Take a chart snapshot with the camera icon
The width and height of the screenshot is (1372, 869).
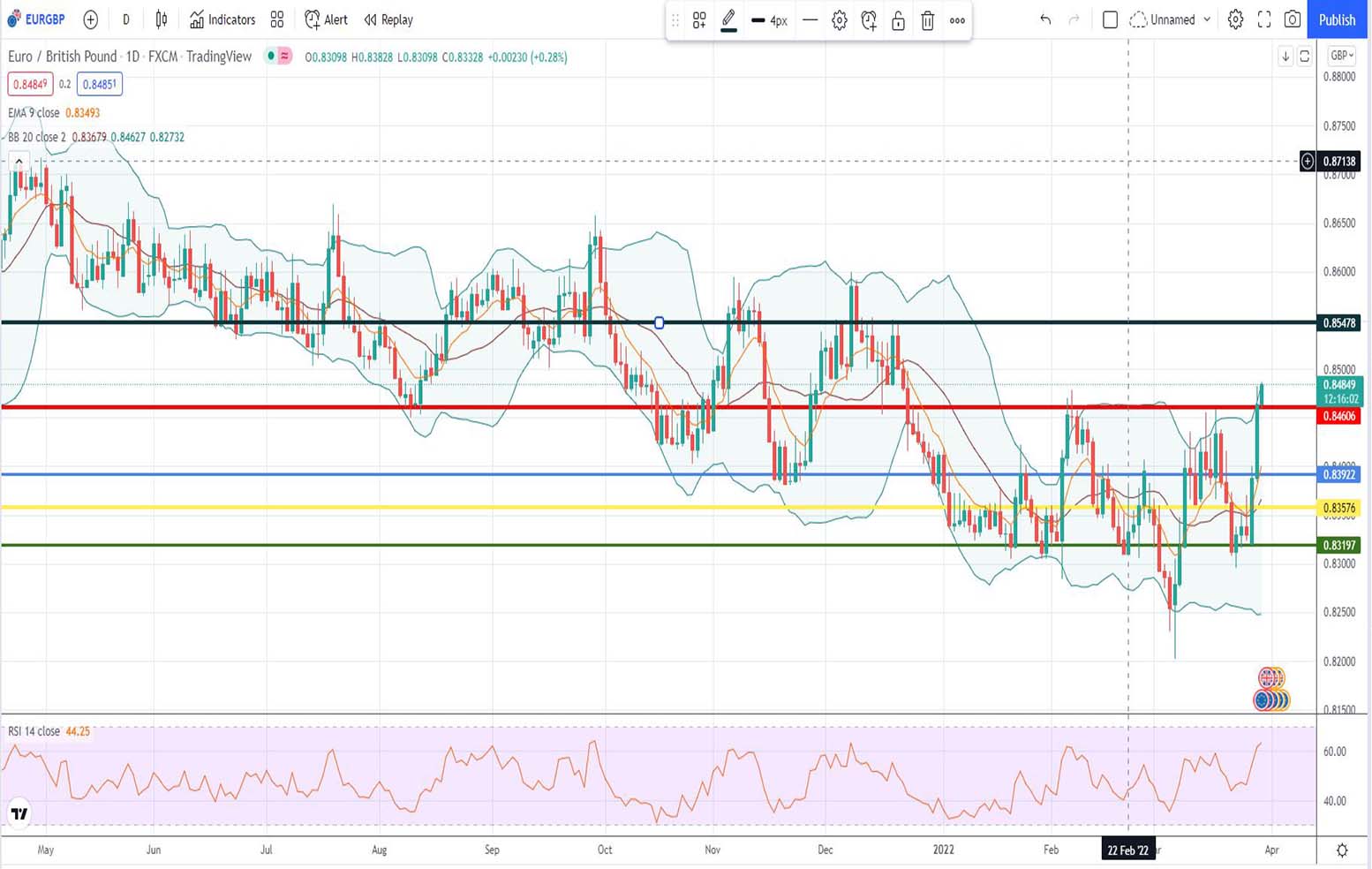(1292, 19)
